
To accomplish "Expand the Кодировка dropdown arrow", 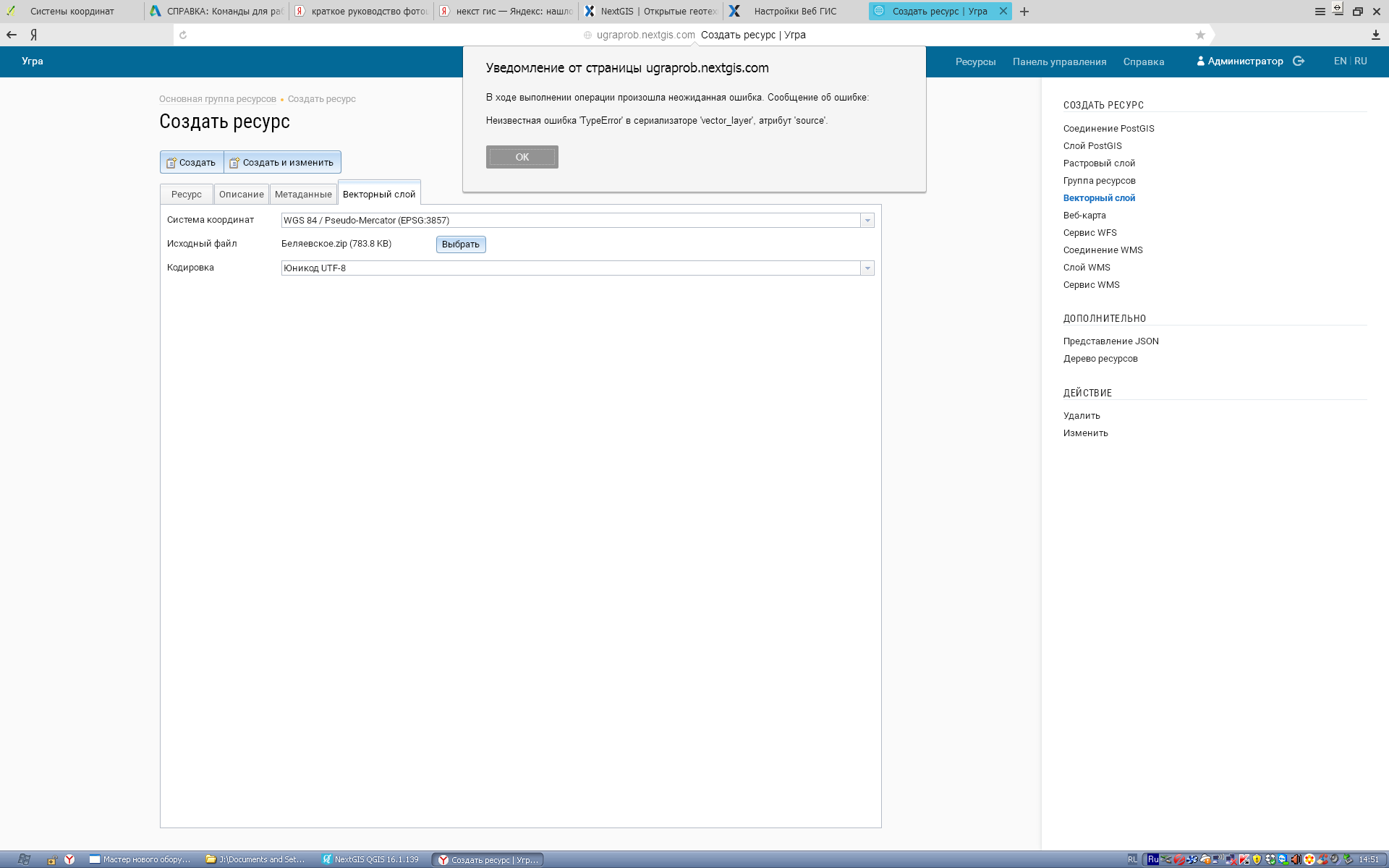I will click(867, 268).
